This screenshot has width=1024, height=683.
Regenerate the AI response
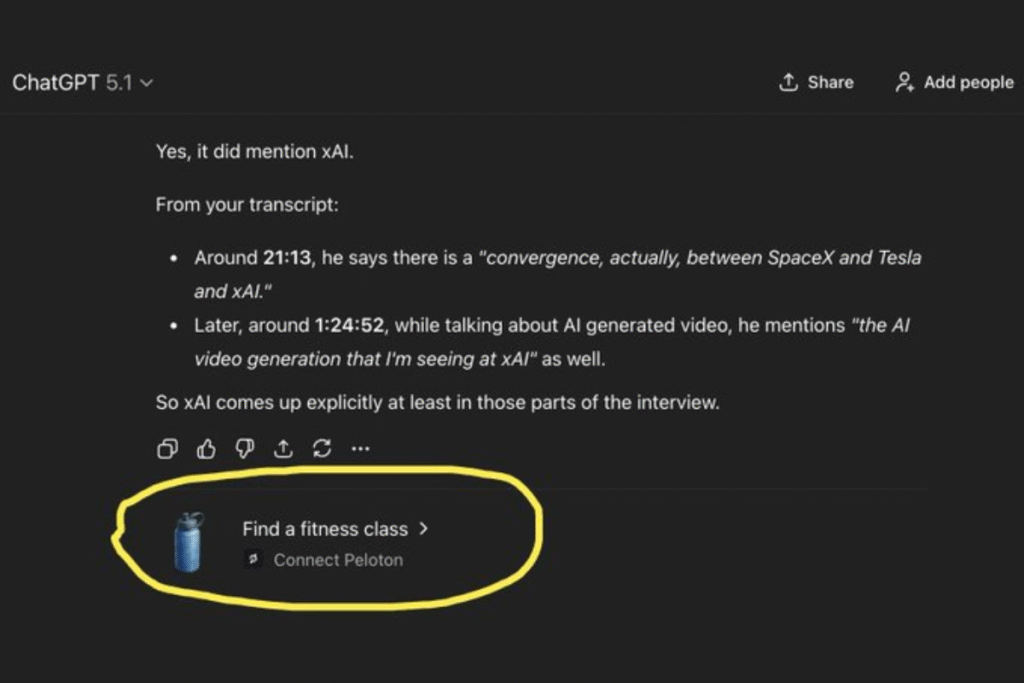[321, 449]
